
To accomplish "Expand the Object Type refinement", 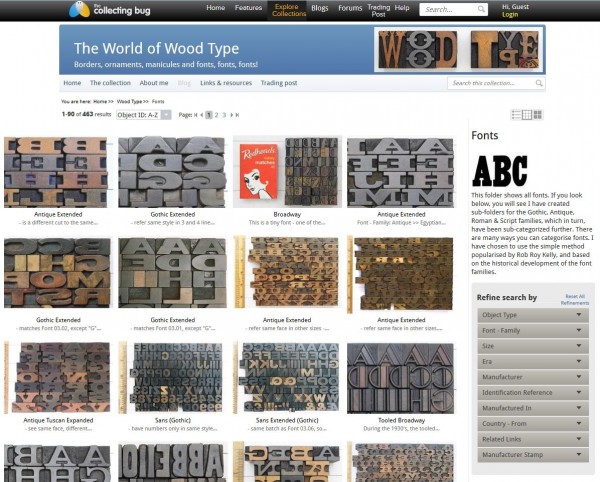I will (533, 315).
